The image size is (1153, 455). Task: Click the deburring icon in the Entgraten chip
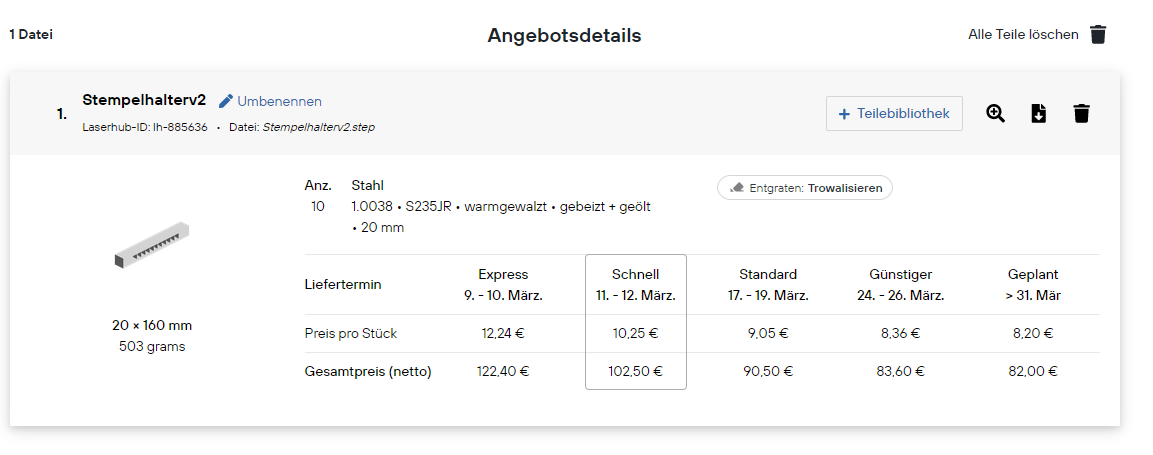click(736, 188)
